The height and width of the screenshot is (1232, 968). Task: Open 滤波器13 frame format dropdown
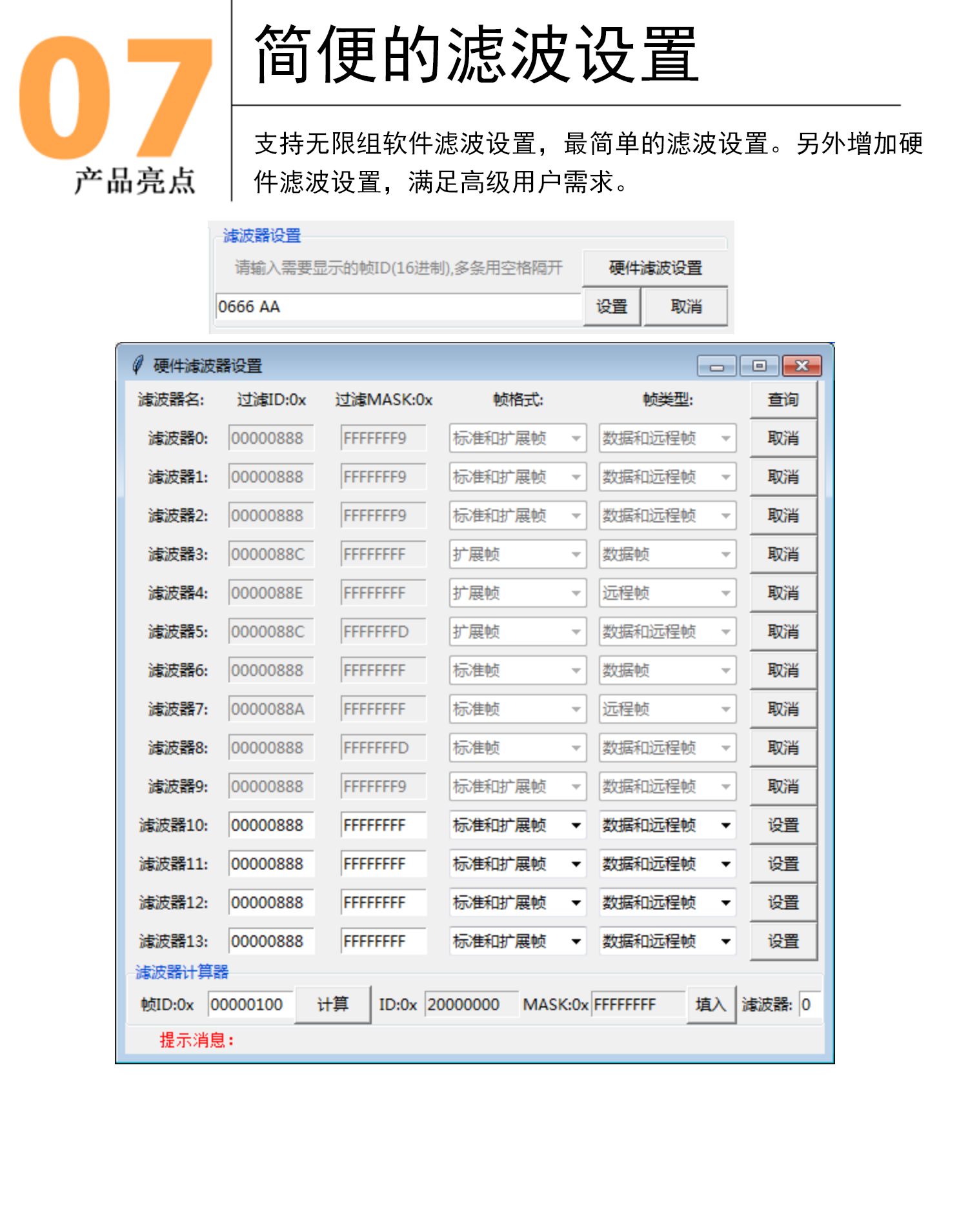pyautogui.click(x=518, y=942)
